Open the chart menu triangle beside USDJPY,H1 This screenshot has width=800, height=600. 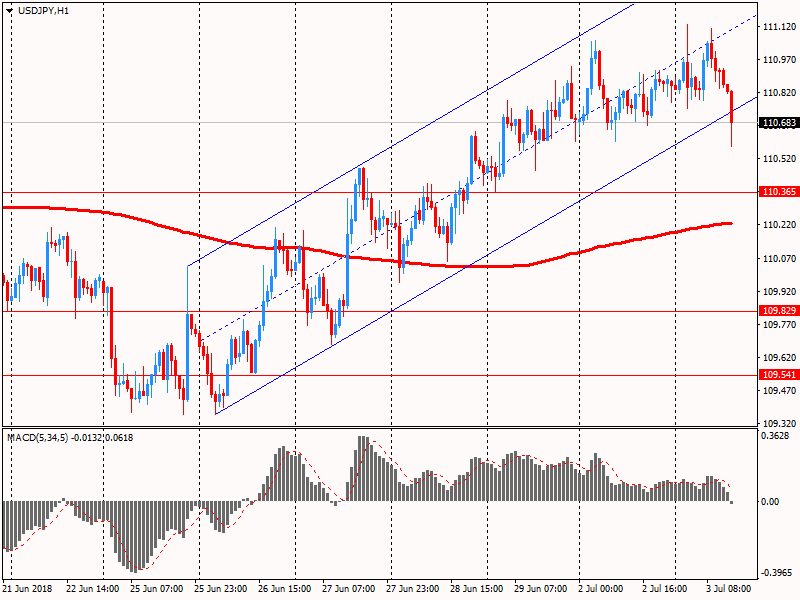(10, 10)
